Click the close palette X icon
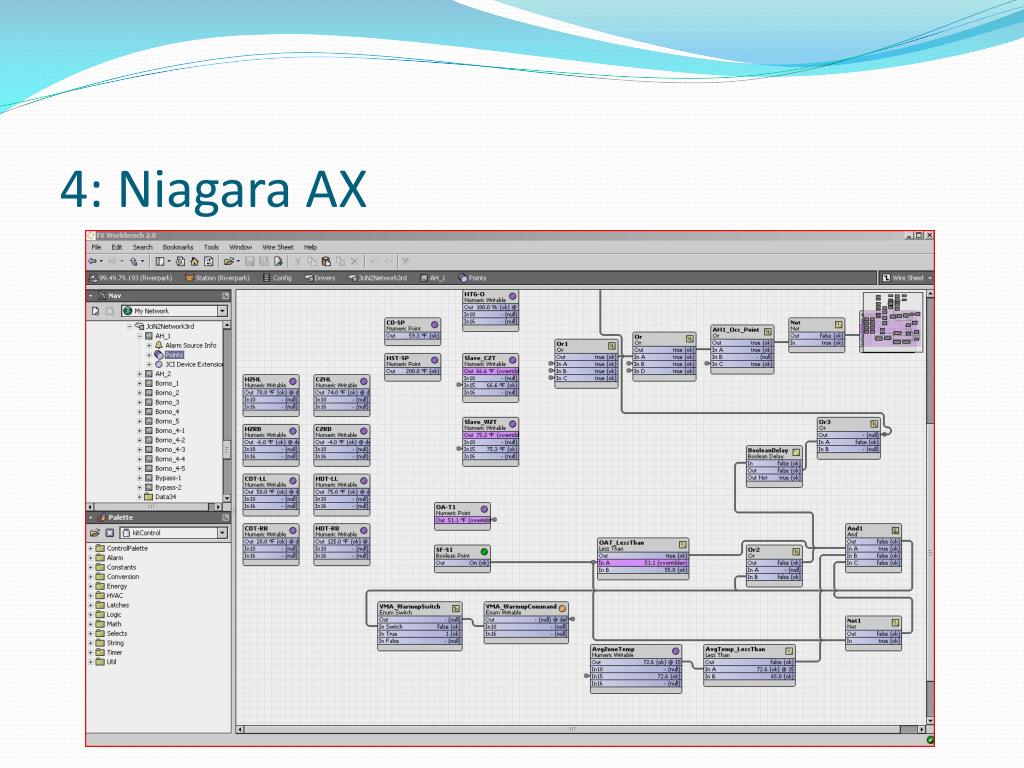The image size is (1024, 768). 110,533
